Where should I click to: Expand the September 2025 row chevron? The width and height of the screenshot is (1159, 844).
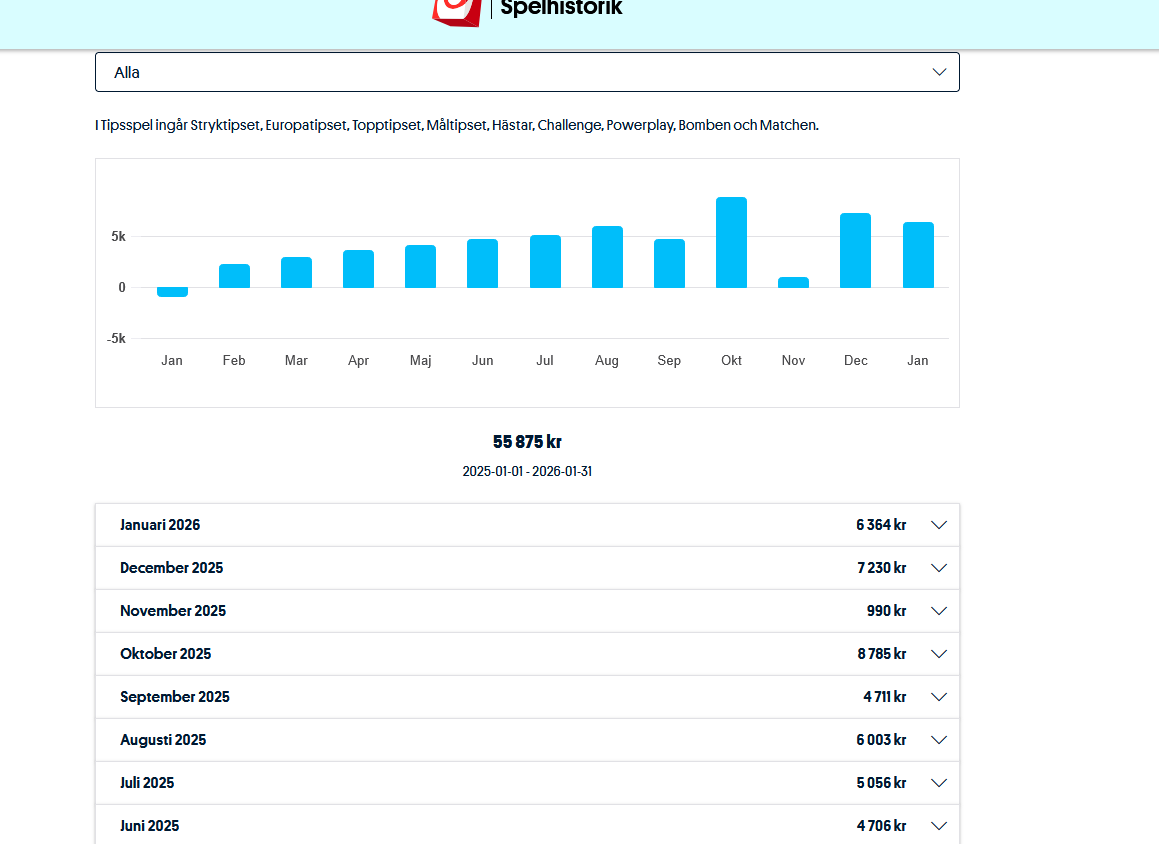938,697
